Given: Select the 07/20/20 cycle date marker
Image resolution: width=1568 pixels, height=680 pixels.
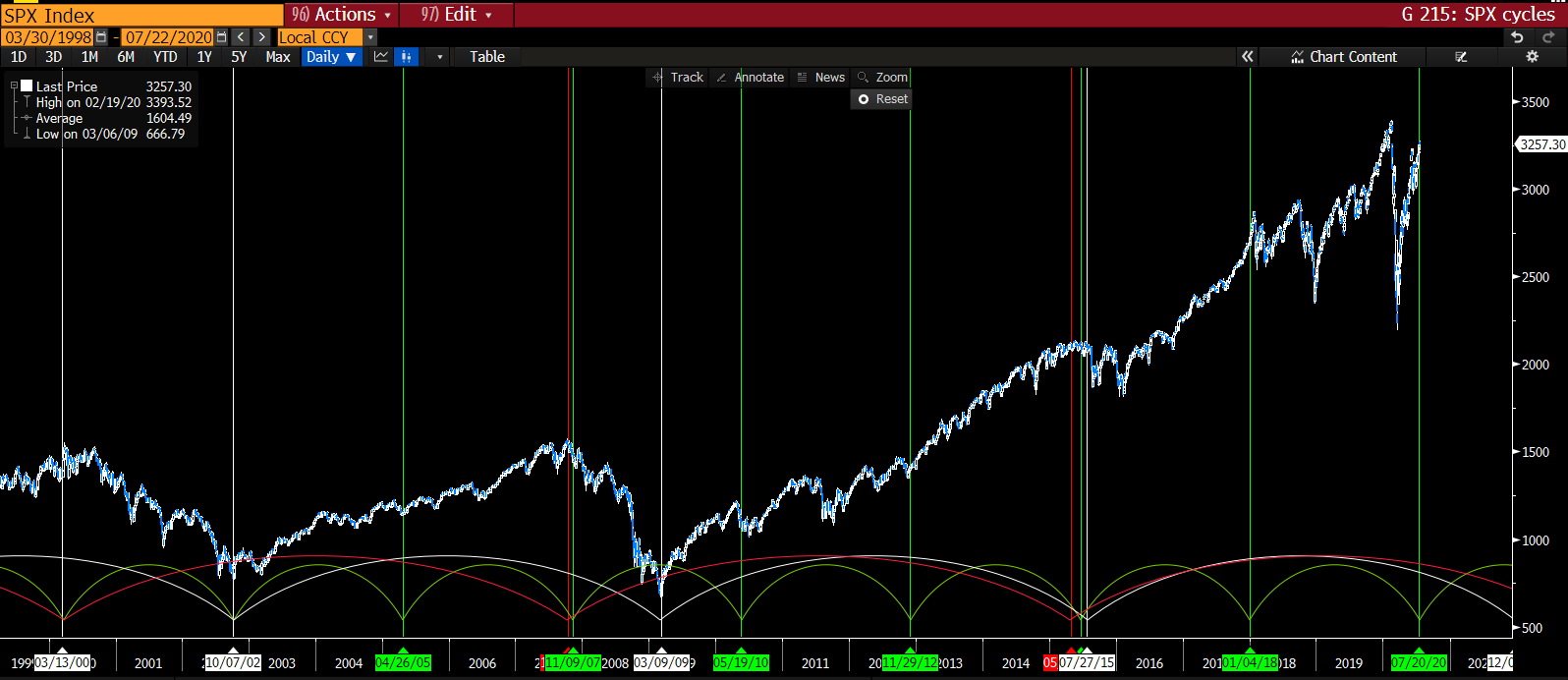Looking at the screenshot, I should coord(1419,663).
